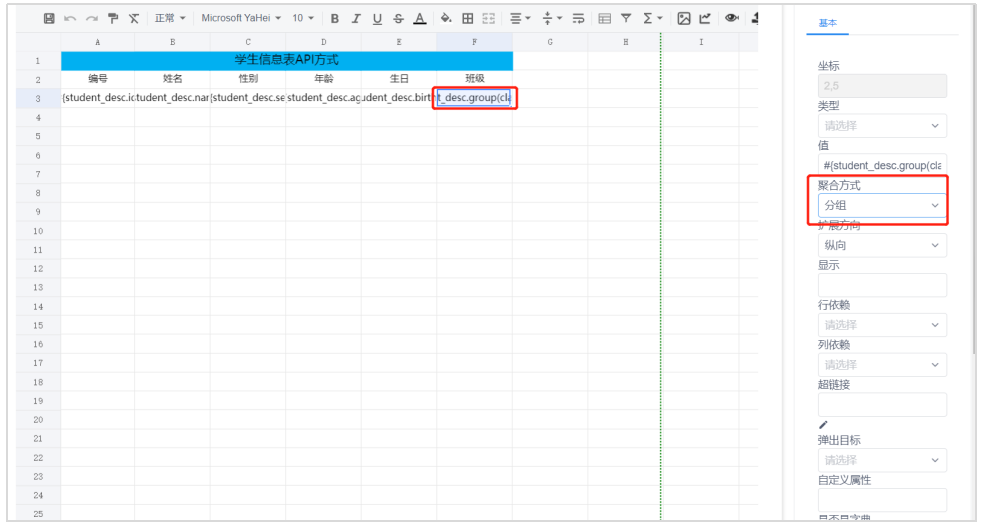Select the title cell 学生信息表API方式
Viewport: 983px width, 526px height.
(x=286, y=60)
